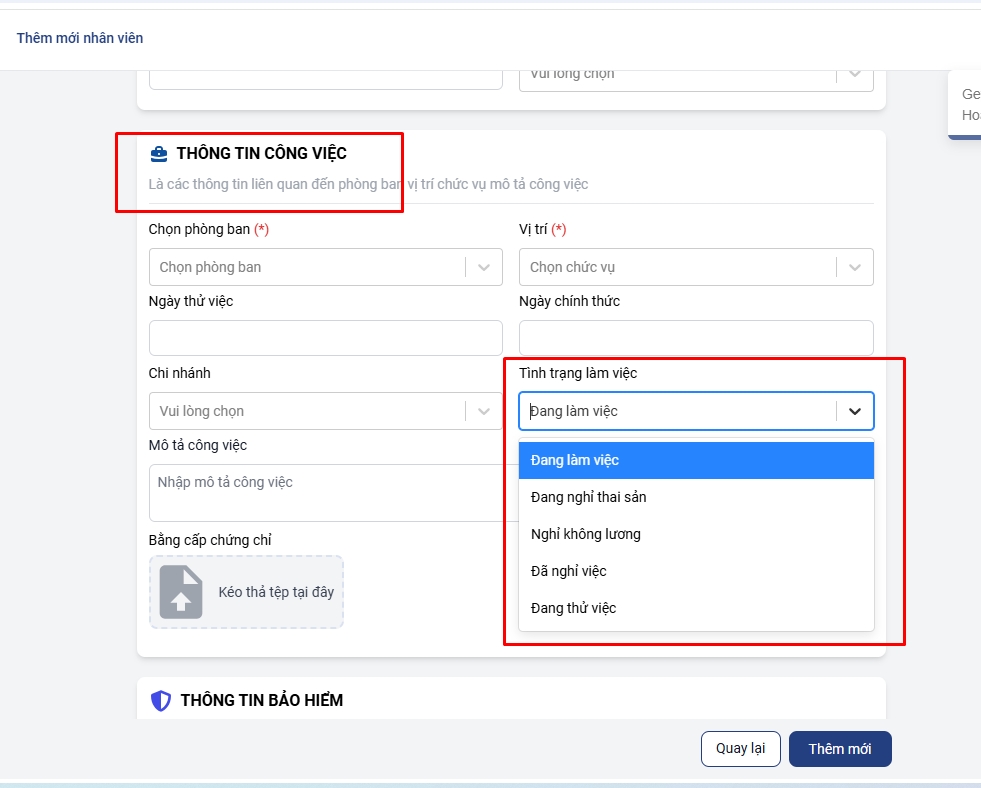Expand the Chọn chức vụ dropdown arrow
981x788 pixels.
pos(854,267)
